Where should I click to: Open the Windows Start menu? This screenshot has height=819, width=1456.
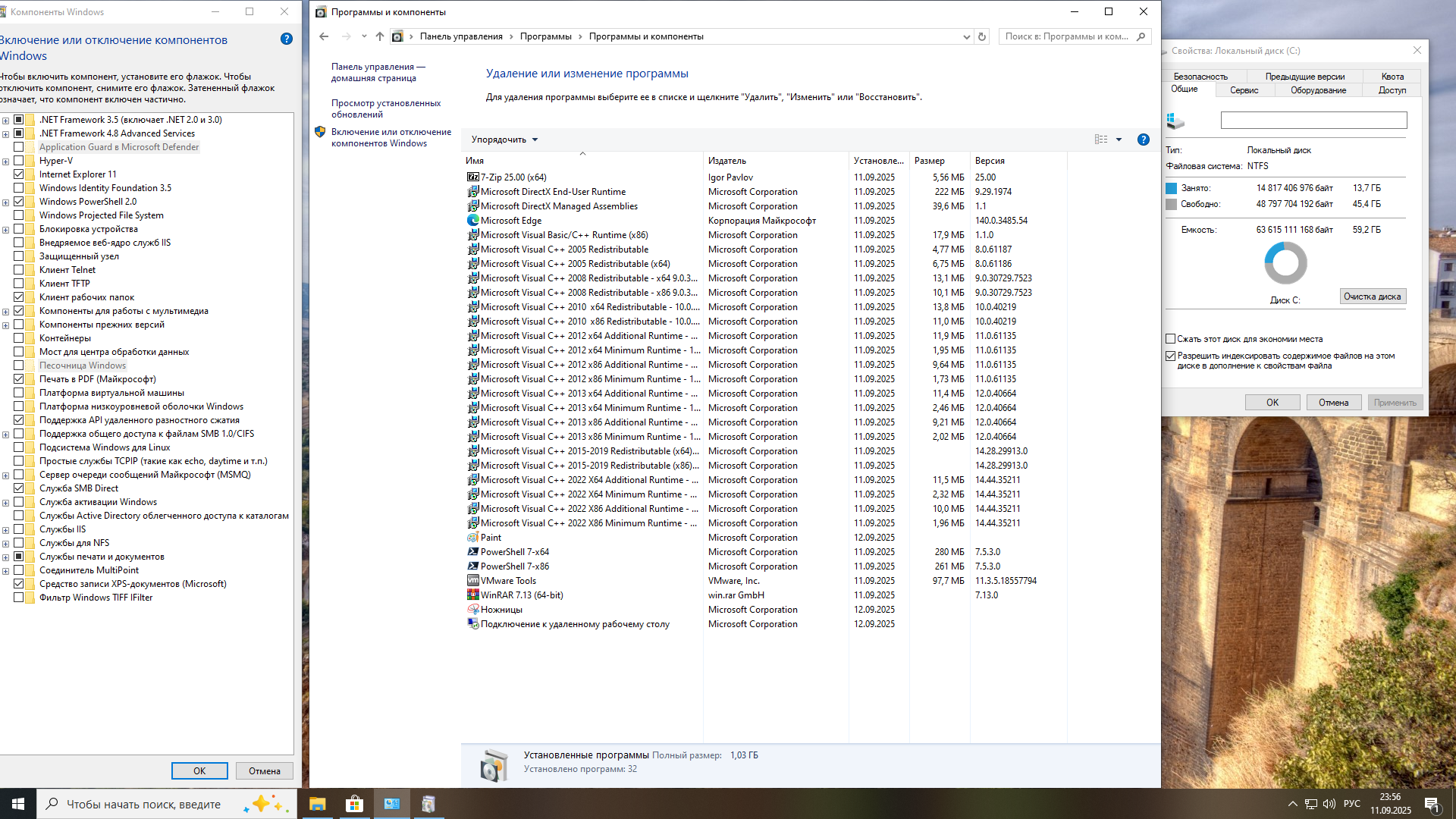tap(18, 804)
